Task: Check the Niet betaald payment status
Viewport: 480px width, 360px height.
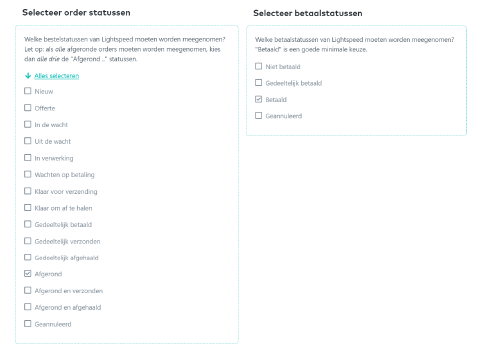Action: coord(258,66)
